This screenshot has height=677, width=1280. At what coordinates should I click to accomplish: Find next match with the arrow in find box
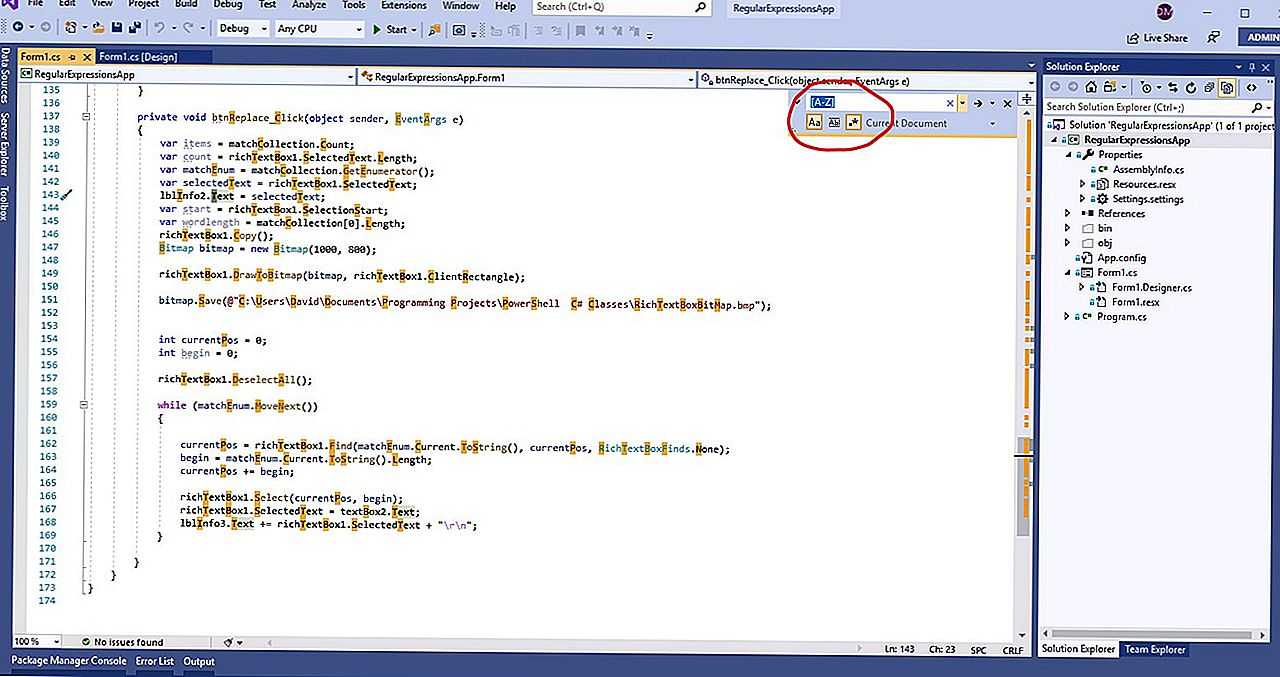[978, 104]
